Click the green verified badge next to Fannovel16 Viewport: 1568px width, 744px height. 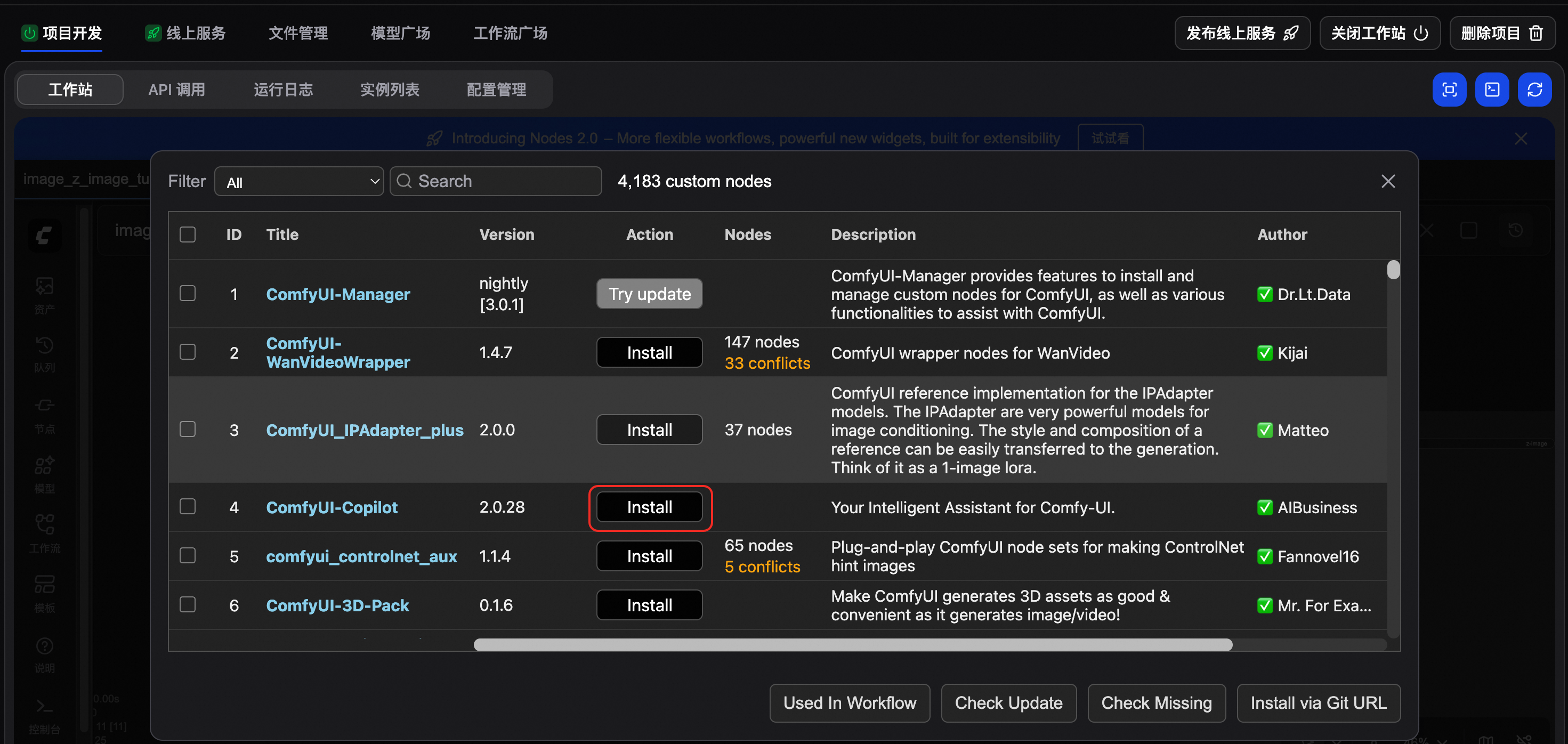1265,556
